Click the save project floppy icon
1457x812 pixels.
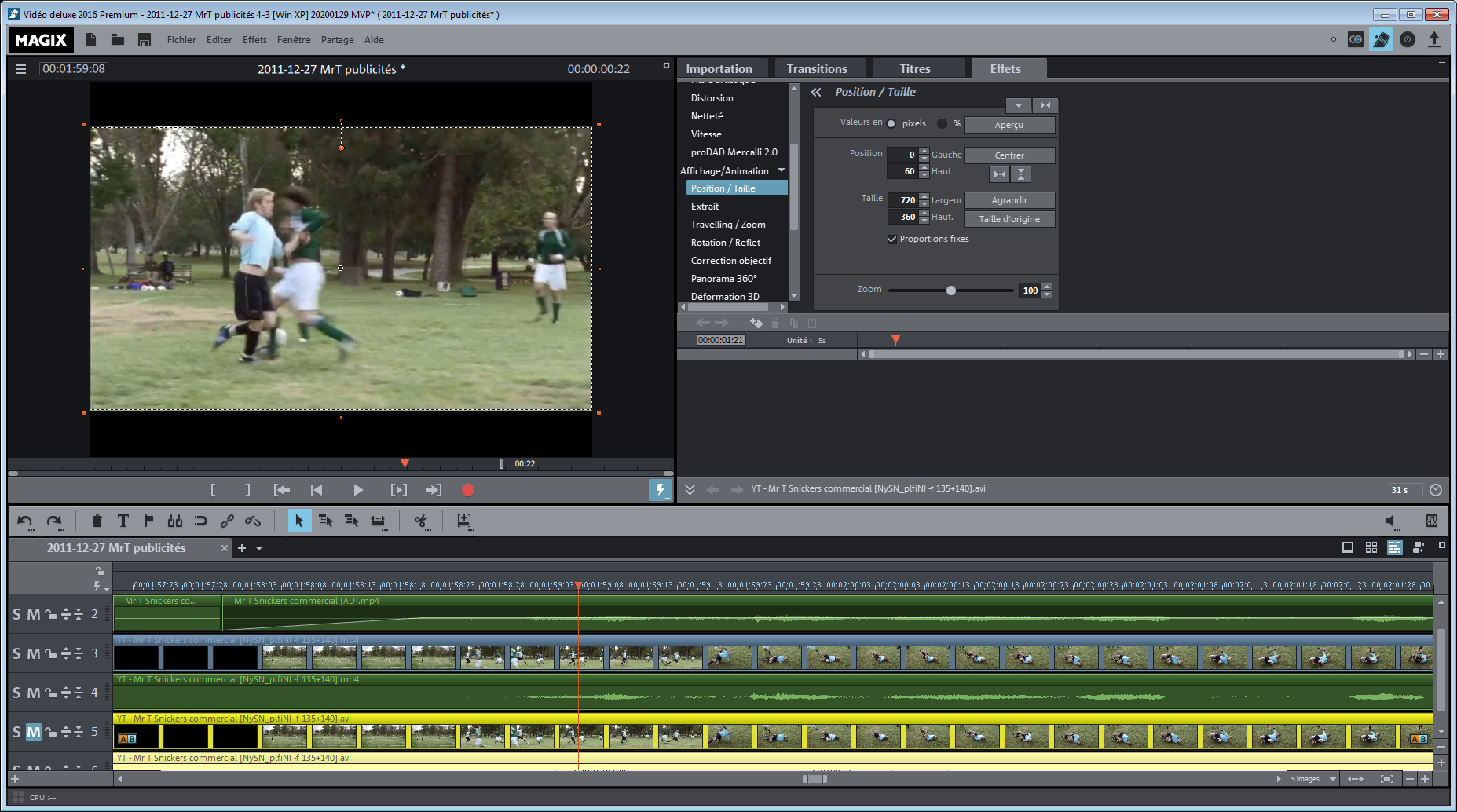click(x=144, y=39)
